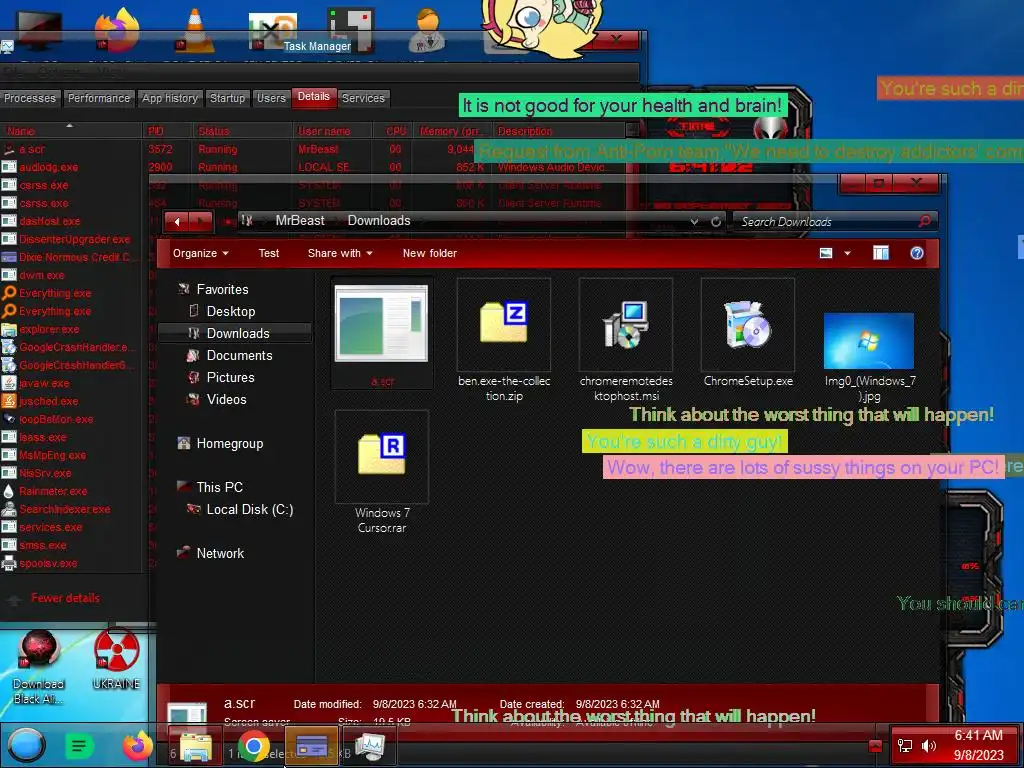Select the a.scr process row in Task Manager
This screenshot has height=768, width=1024.
pos(72,149)
